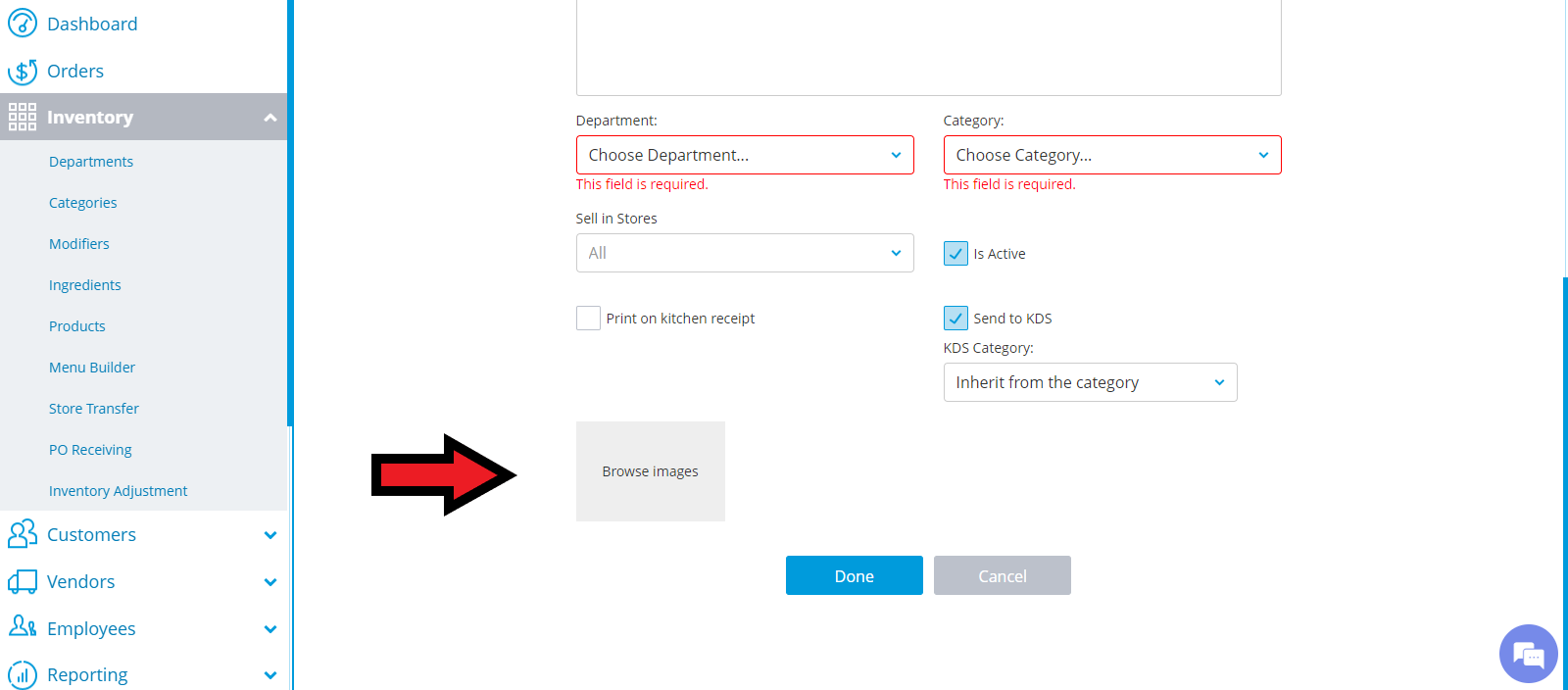This screenshot has width=1568, height=690.
Task: Click the Cancel button
Action: point(1003,575)
